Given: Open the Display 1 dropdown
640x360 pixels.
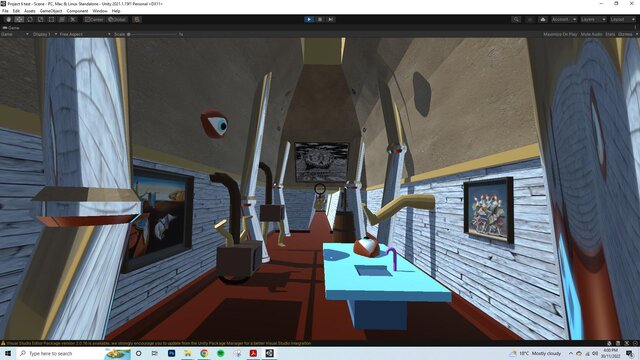Looking at the screenshot, I should click(x=44, y=34).
